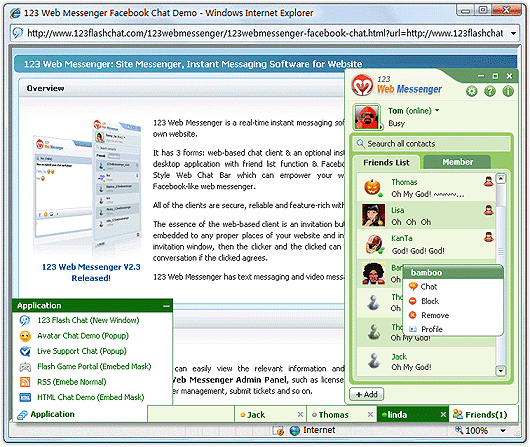Image resolution: width=530 pixels, height=447 pixels.
Task: Collapse the Application panel
Action: 166,306
